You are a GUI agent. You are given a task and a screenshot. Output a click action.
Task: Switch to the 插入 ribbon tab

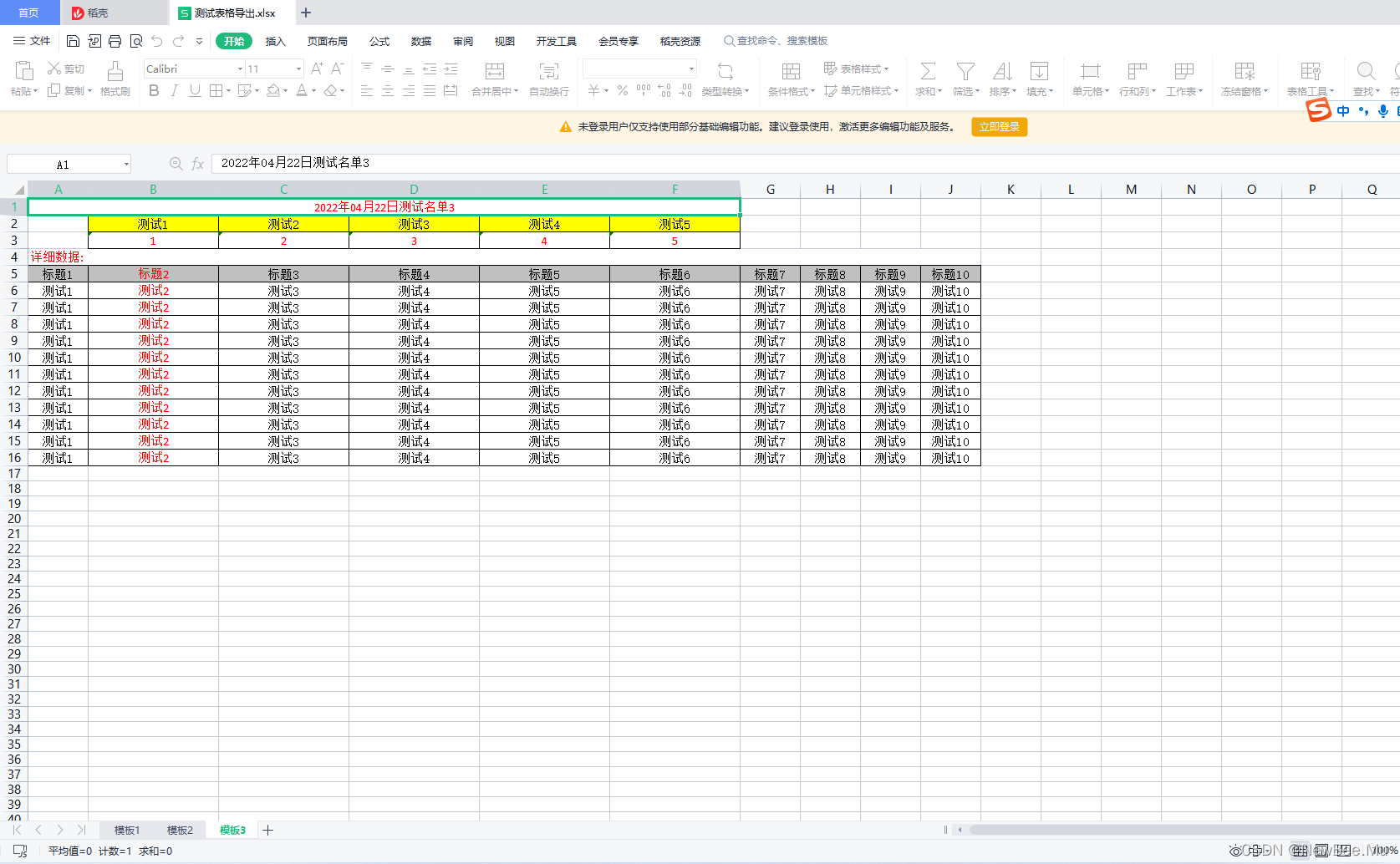(276, 41)
